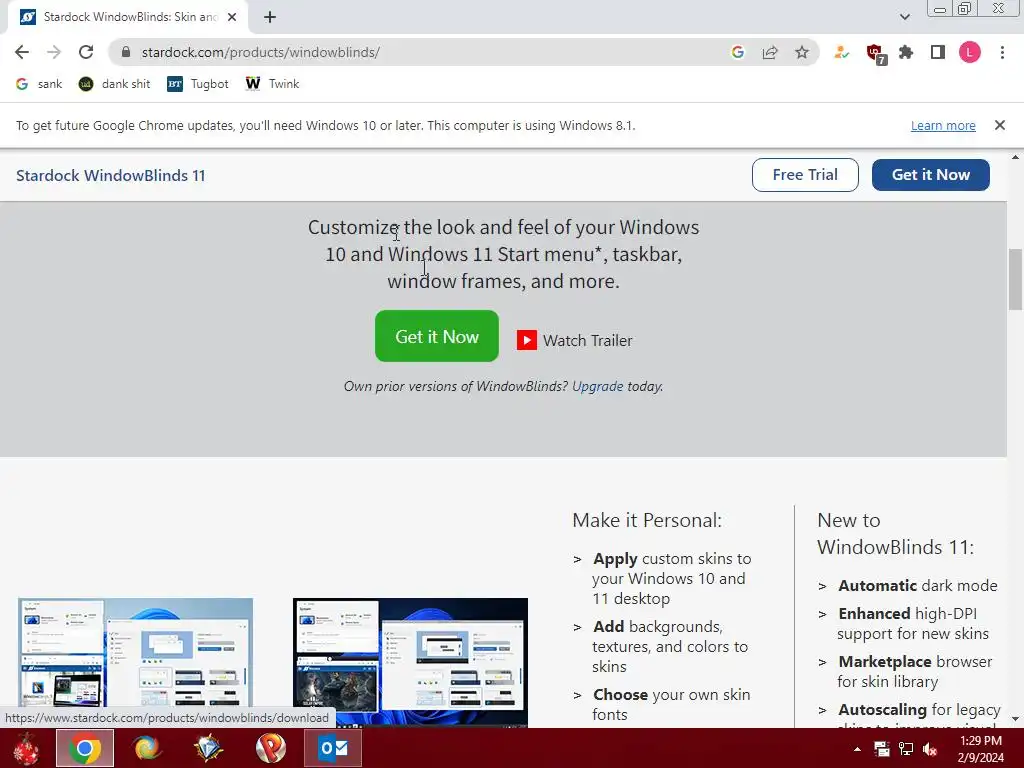This screenshot has height=768, width=1024.
Task: Click the muted volume tray icon
Action: pyautogui.click(x=930, y=749)
